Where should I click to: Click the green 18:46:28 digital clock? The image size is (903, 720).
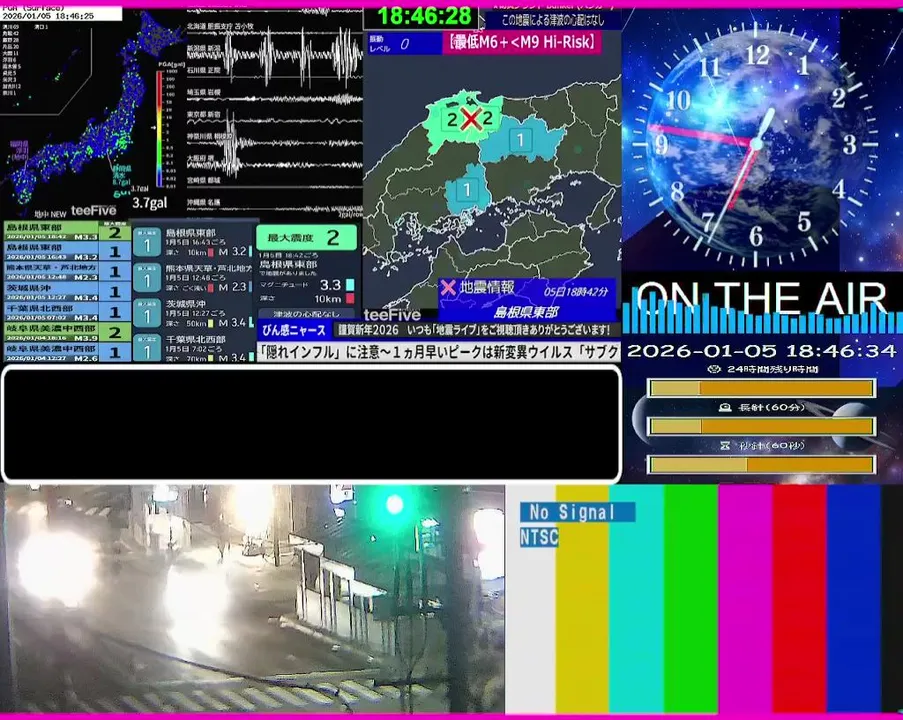424,16
